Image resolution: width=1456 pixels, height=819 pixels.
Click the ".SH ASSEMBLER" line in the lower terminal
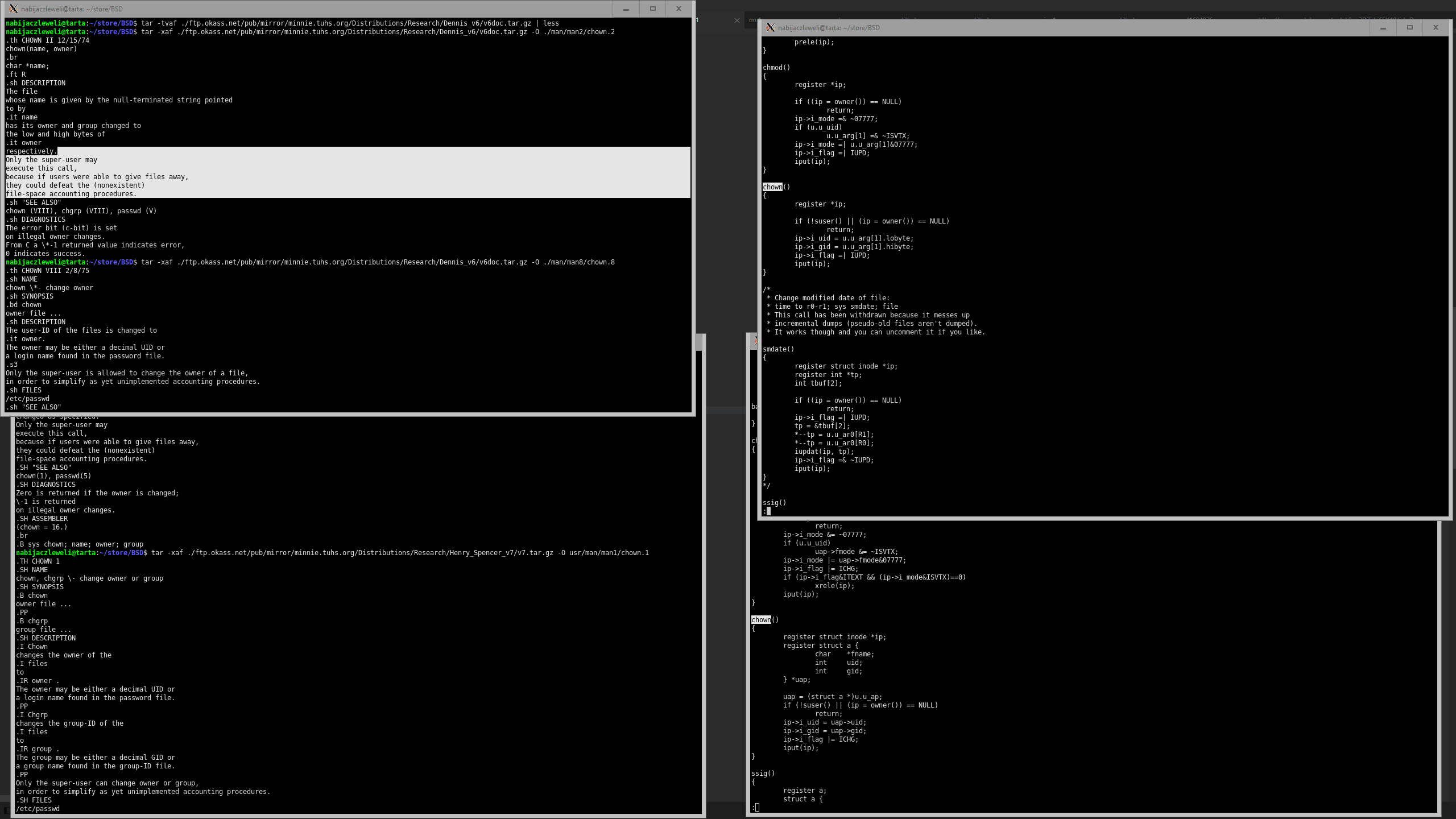point(42,519)
